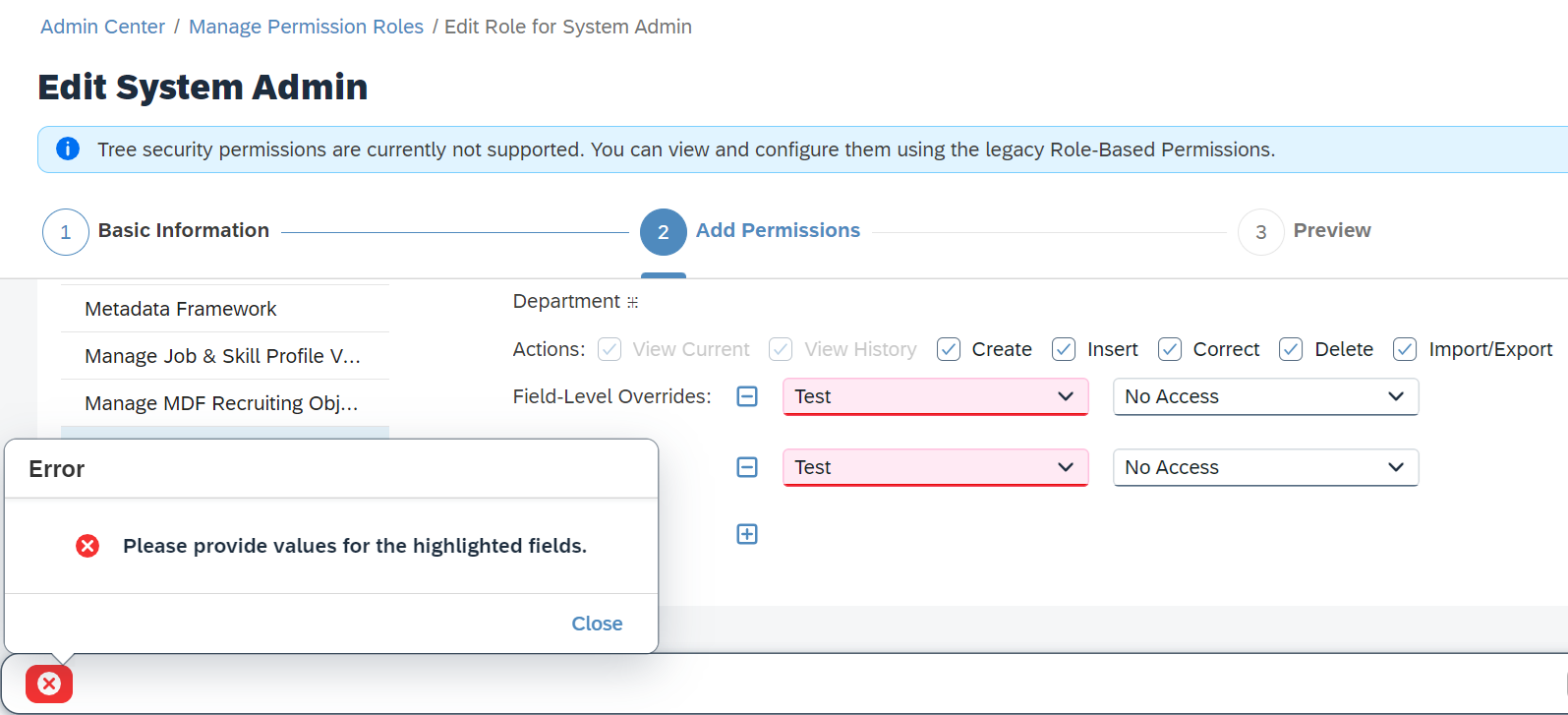The image size is (1568, 715).
Task: Uncheck the Create action checkbox
Action: 949,349
